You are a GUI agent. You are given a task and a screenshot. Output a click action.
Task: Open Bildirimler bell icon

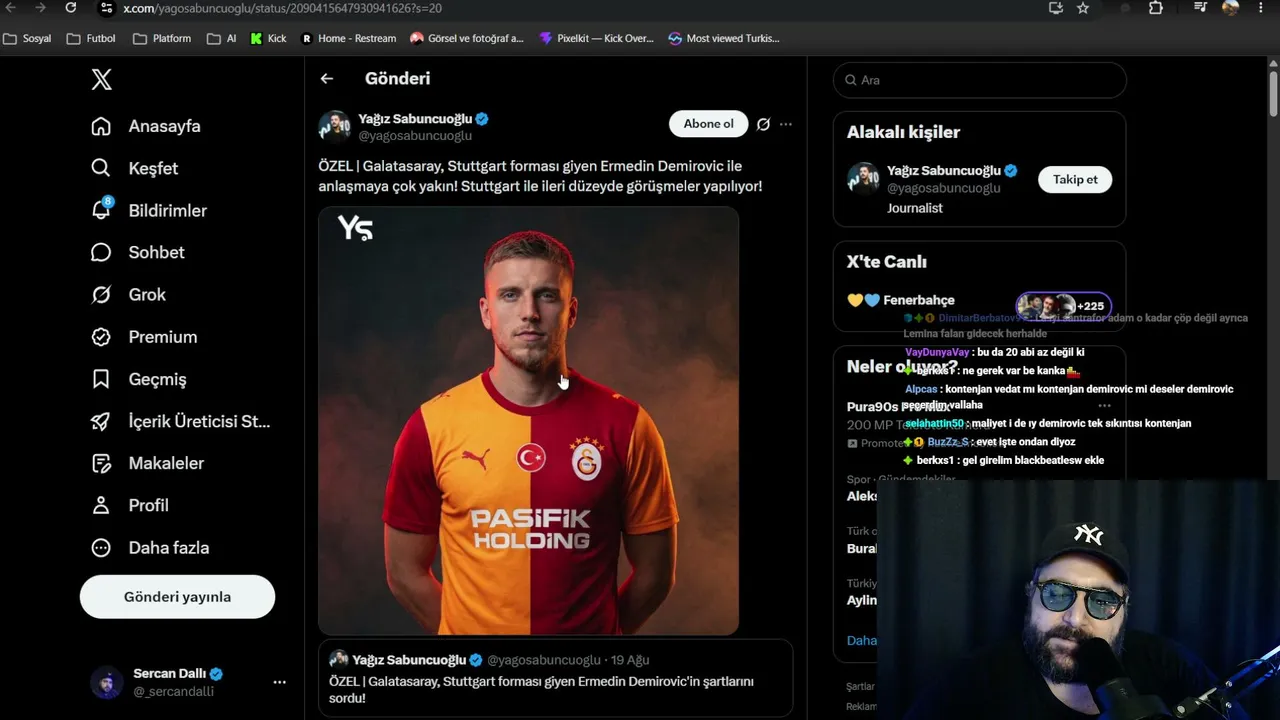tap(101, 210)
